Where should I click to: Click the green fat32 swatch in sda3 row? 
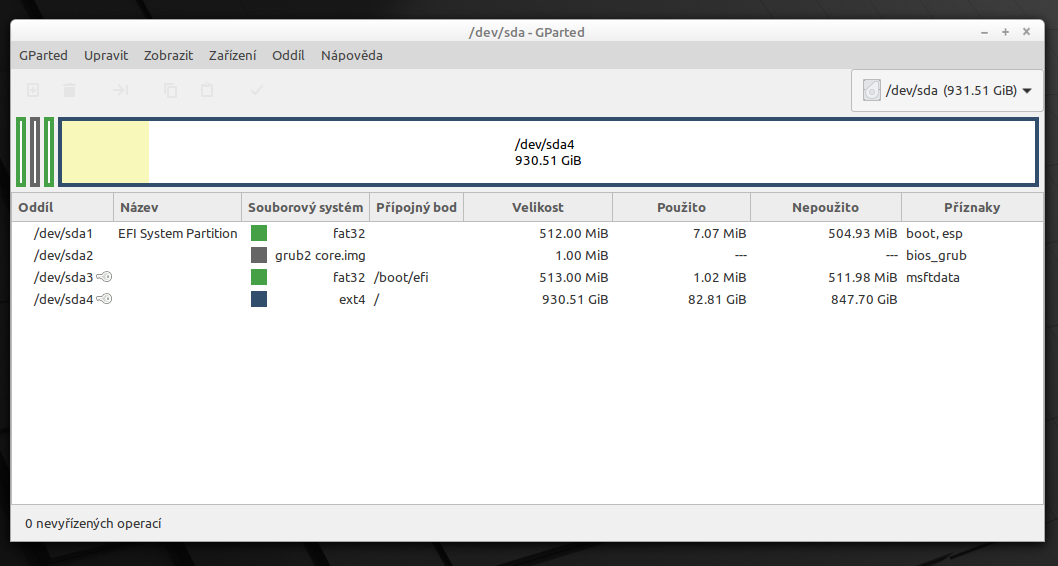(258, 277)
